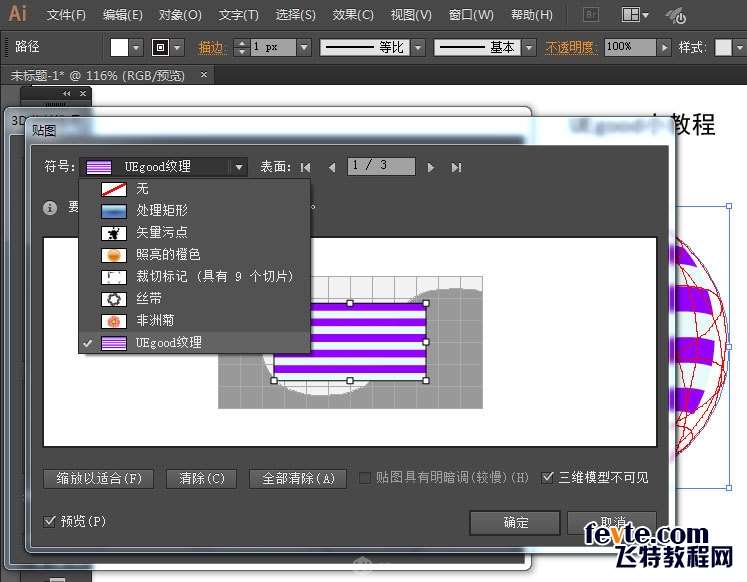Click white fill color swatch
747x582 pixels.
coord(119,48)
